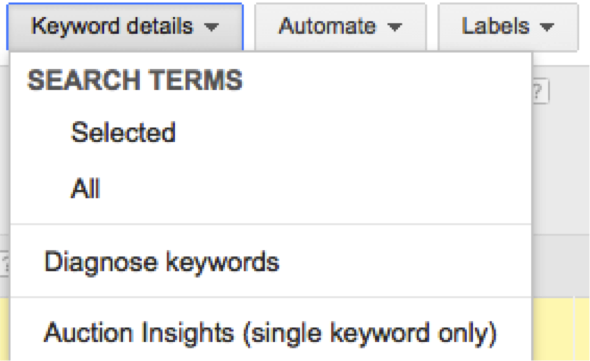590x361 pixels.
Task: Click the yellow highlighted row right of menu
Action: click(x=561, y=329)
